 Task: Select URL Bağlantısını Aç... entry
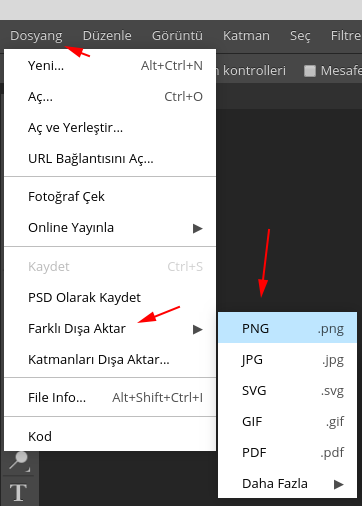tap(110, 159)
